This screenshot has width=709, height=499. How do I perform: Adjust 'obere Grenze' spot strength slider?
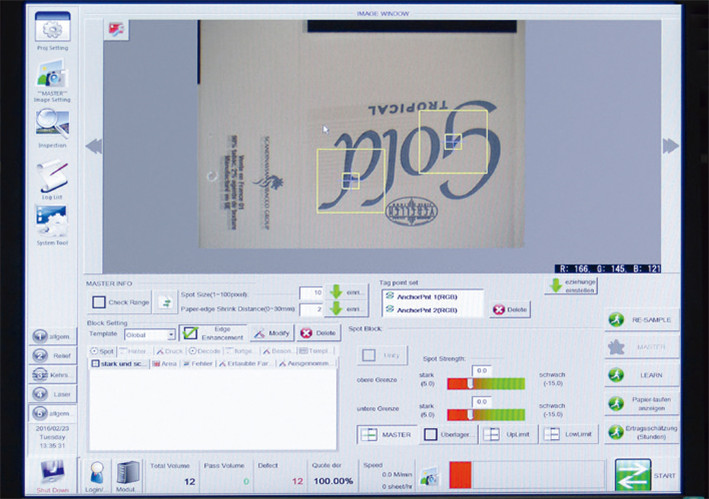(486, 384)
